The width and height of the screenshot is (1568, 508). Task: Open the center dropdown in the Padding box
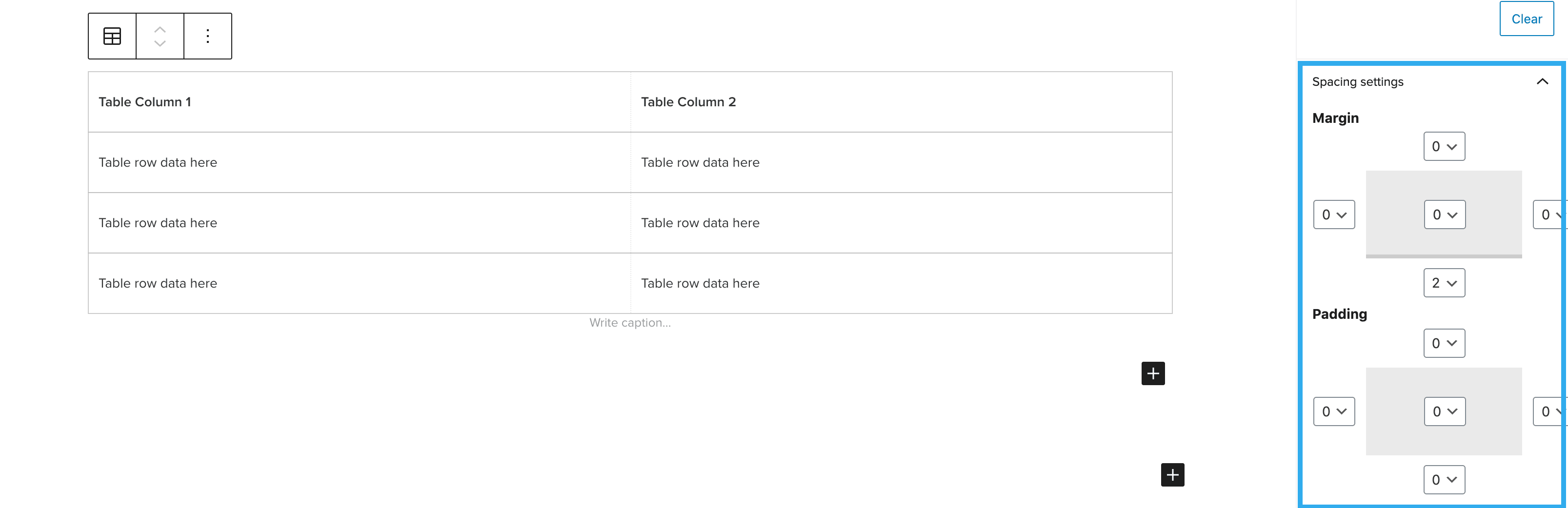[x=1445, y=412]
